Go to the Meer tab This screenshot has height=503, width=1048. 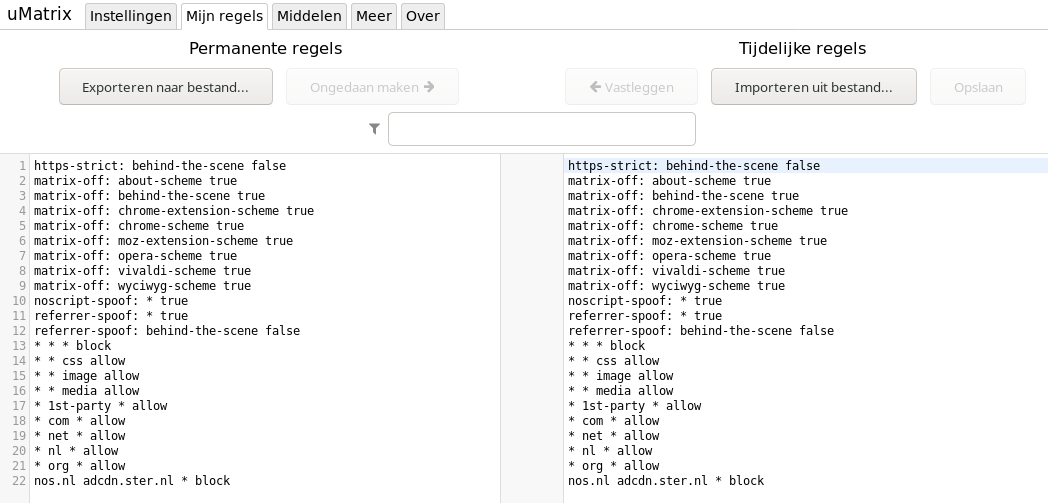coord(374,16)
